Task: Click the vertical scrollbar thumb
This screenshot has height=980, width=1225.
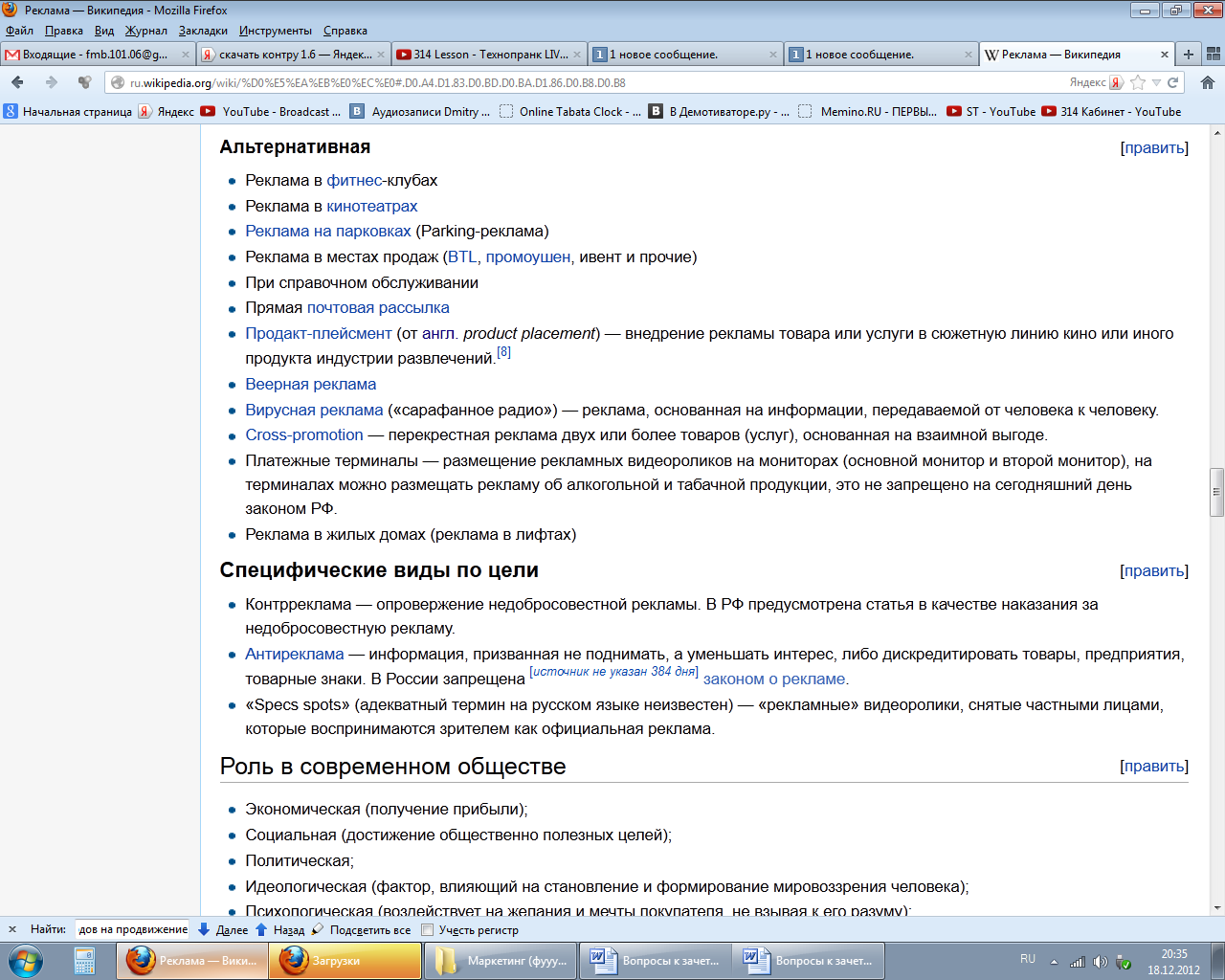Action: pos(1216,492)
